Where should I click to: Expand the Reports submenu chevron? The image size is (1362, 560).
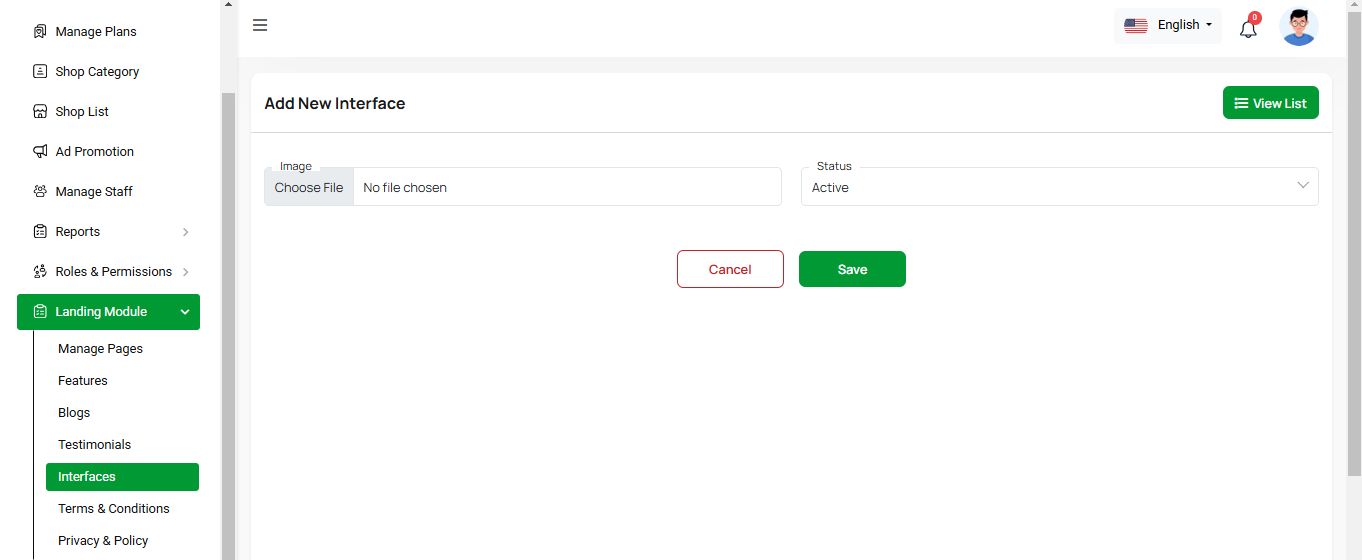click(x=186, y=232)
